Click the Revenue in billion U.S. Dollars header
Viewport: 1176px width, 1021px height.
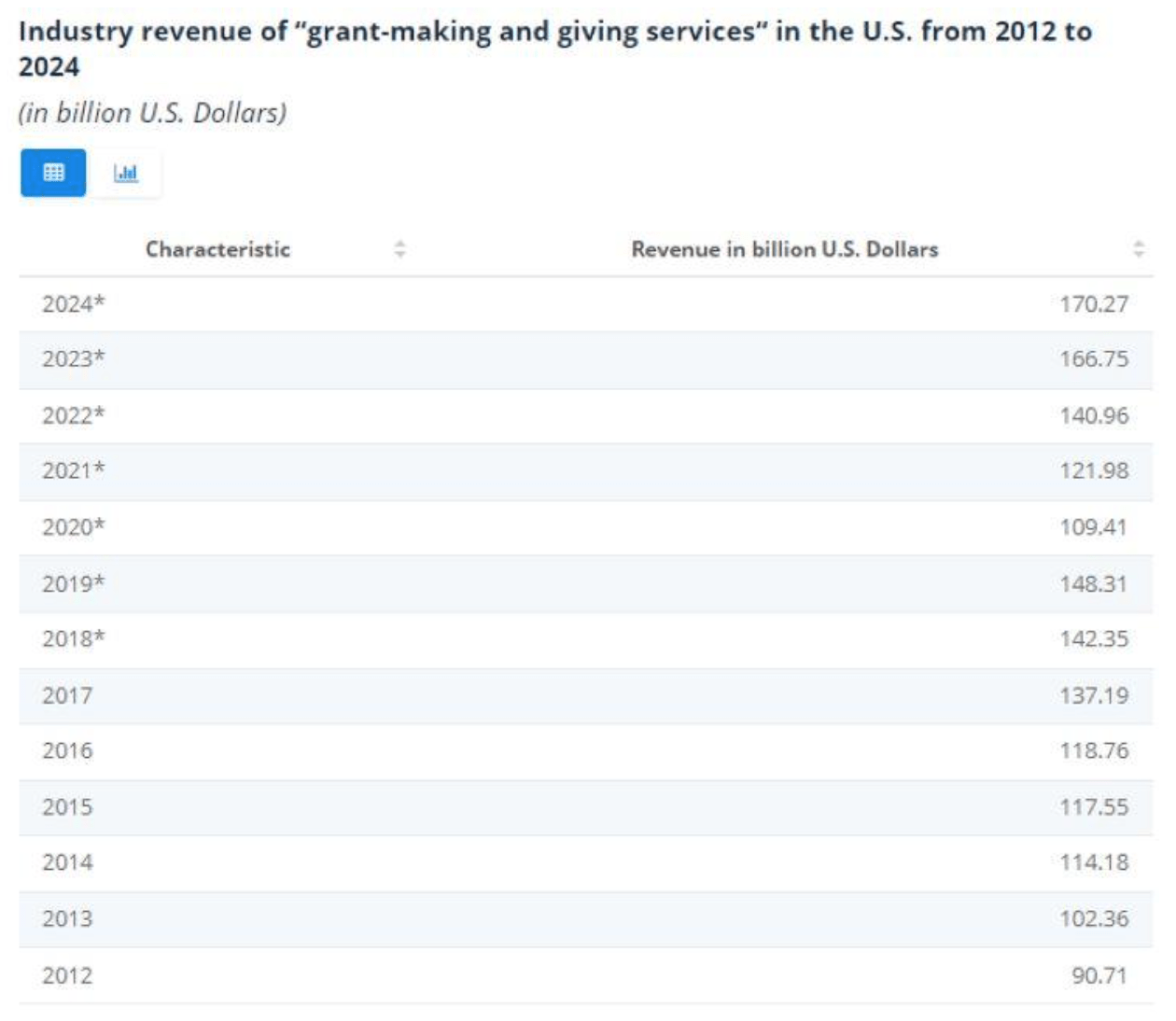(x=784, y=249)
